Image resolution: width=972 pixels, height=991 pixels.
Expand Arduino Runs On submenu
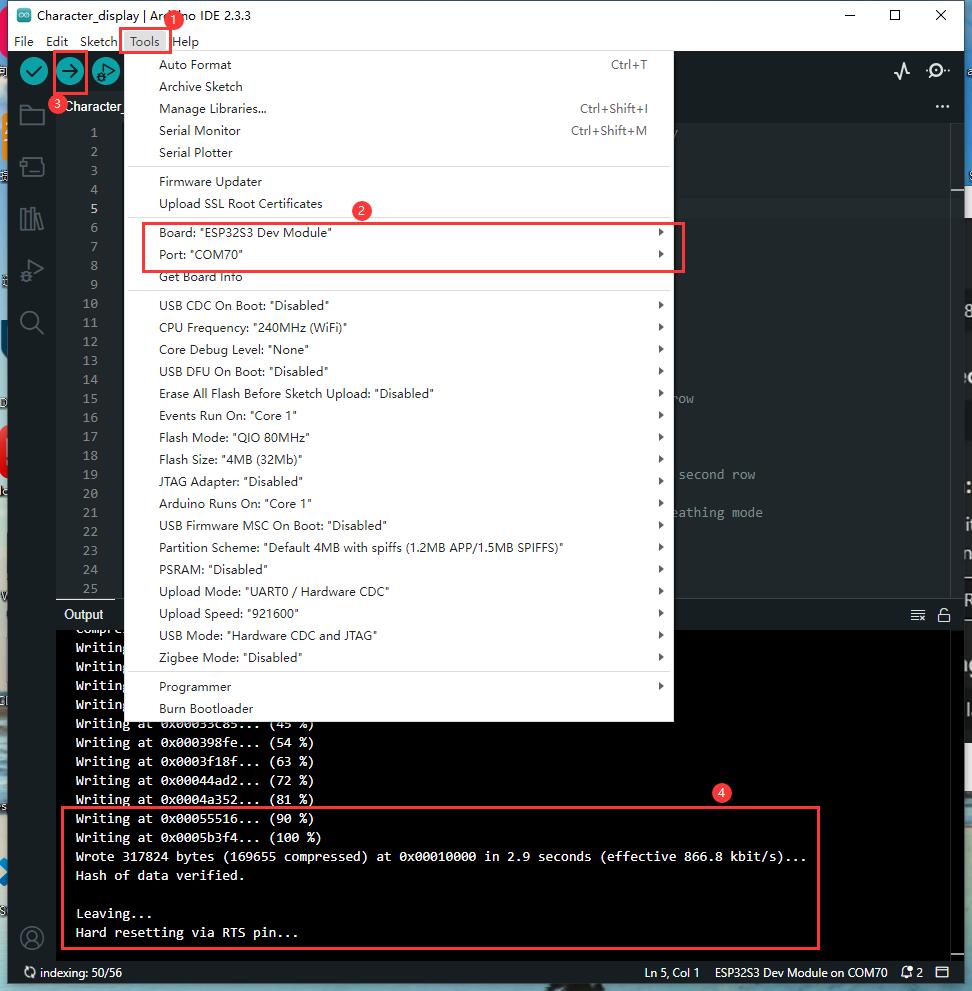tap(399, 504)
